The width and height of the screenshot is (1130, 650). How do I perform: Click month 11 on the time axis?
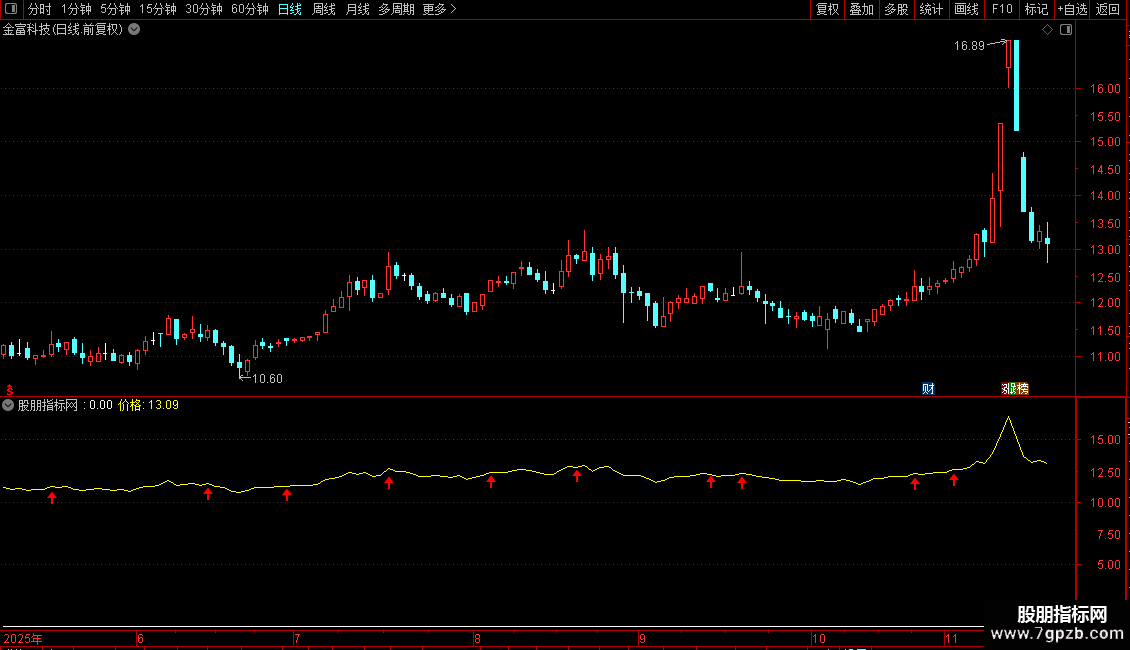[951, 638]
